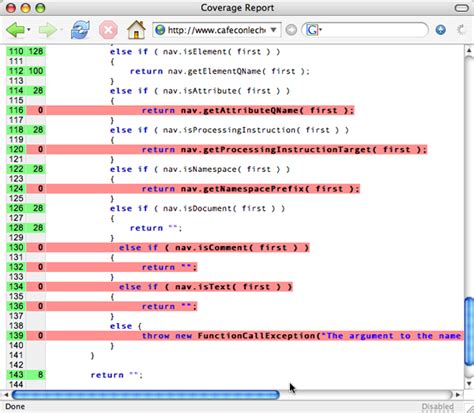The image size is (474, 413).
Task: Click the 'nav.isNamespace( first )' condition
Action: 226,169
